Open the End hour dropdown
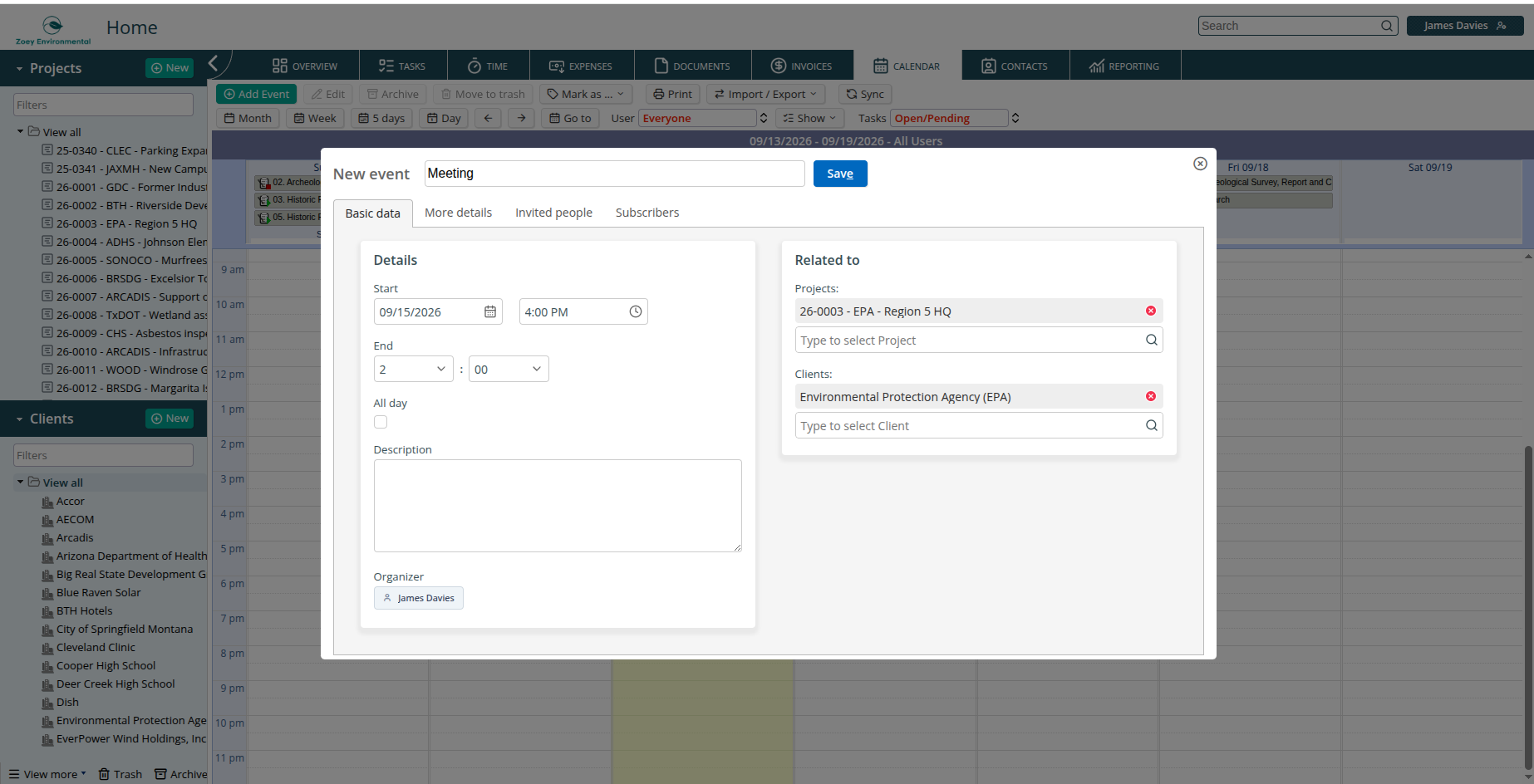Screen dimensions: 1534x784 coord(413,369)
